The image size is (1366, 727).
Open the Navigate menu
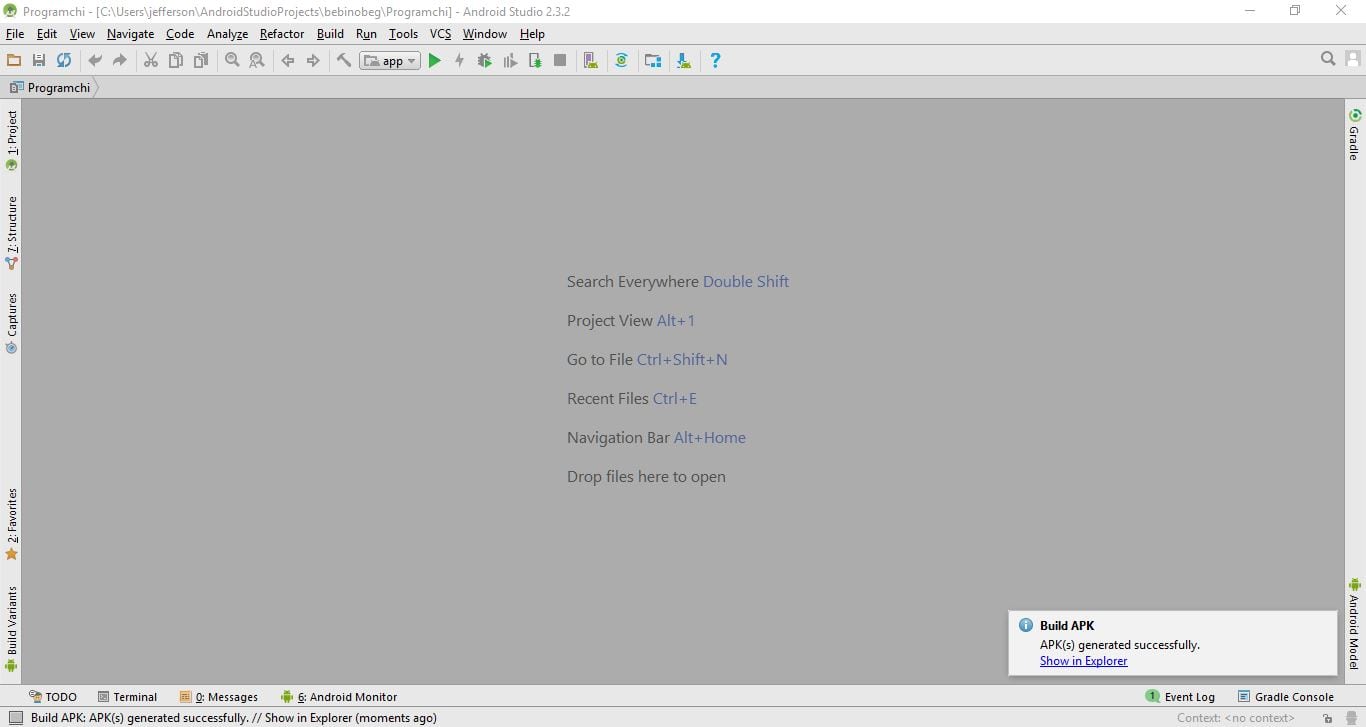[x=131, y=34]
